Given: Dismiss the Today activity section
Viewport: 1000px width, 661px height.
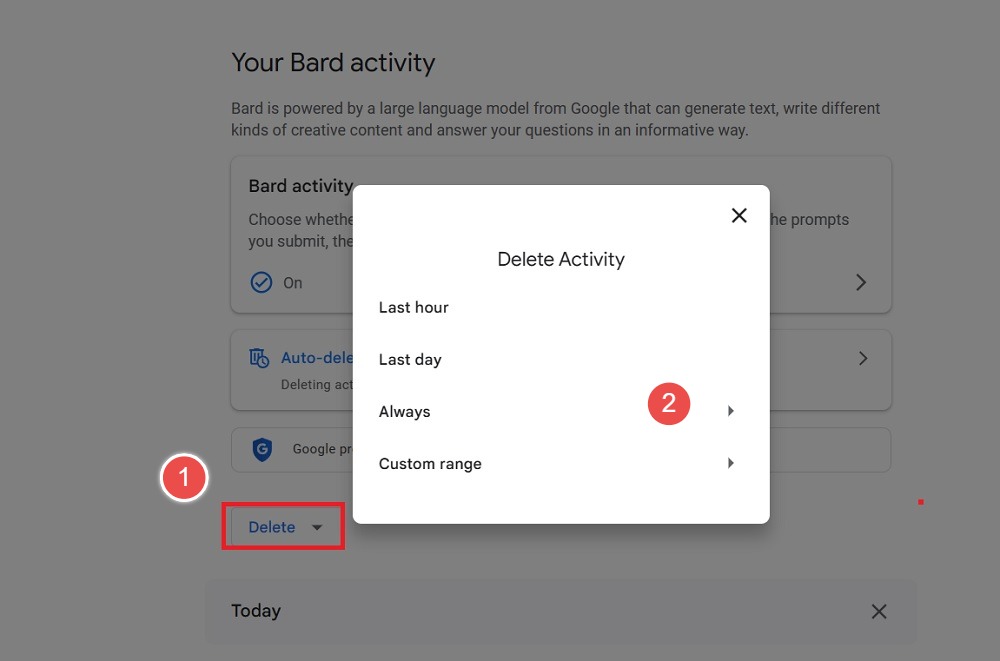Looking at the screenshot, I should (879, 611).
